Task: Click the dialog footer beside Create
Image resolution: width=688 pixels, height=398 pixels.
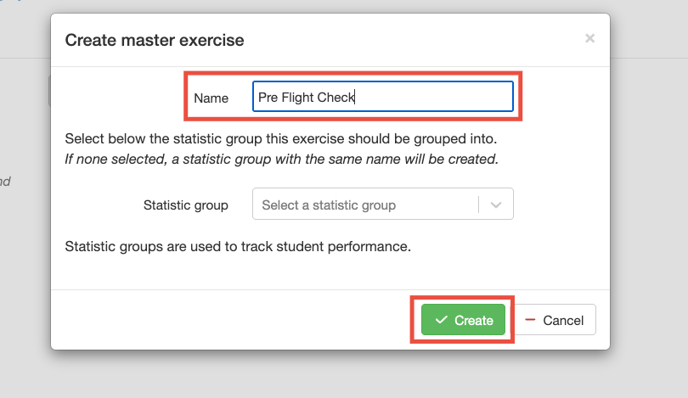Action: coord(233,319)
